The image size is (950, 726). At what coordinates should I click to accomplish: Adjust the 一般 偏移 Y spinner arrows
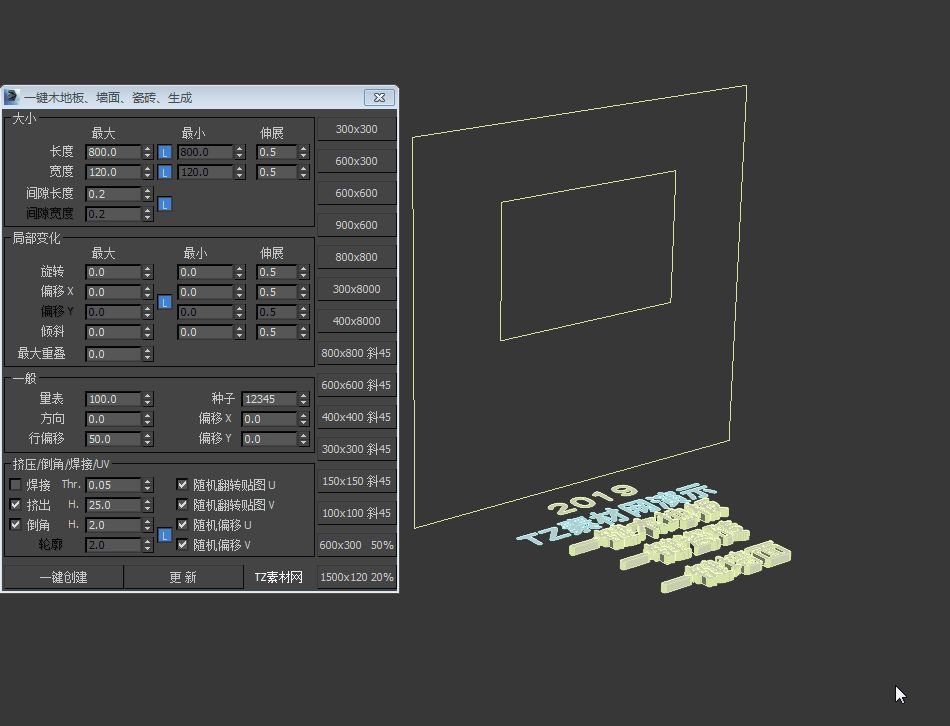[304, 439]
